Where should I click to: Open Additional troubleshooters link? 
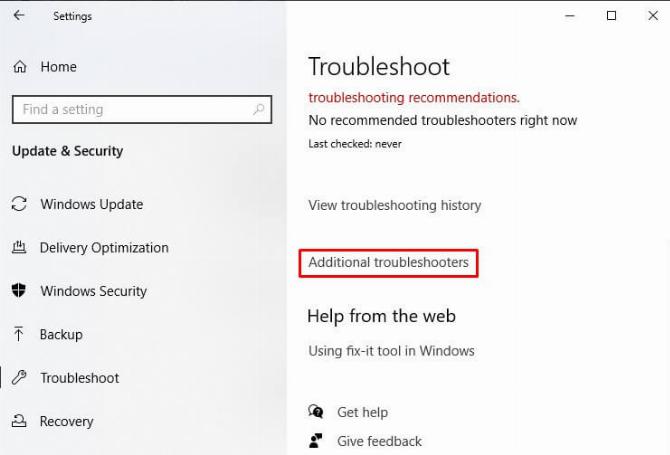(388, 262)
